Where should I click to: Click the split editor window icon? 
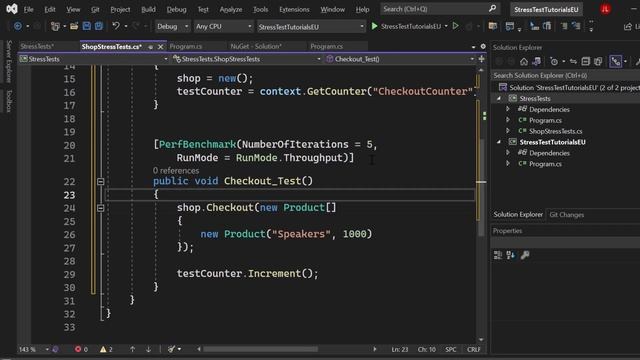[482, 59]
